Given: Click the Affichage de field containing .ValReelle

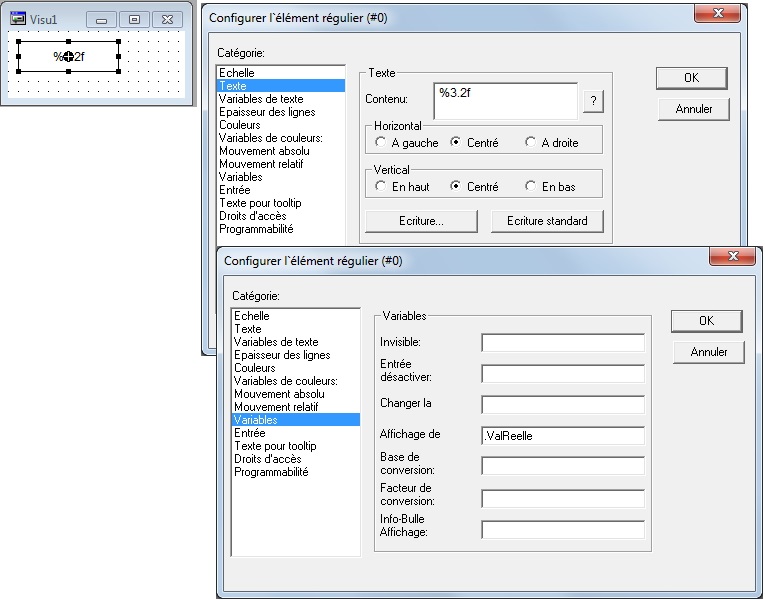Looking at the screenshot, I should [x=562, y=436].
